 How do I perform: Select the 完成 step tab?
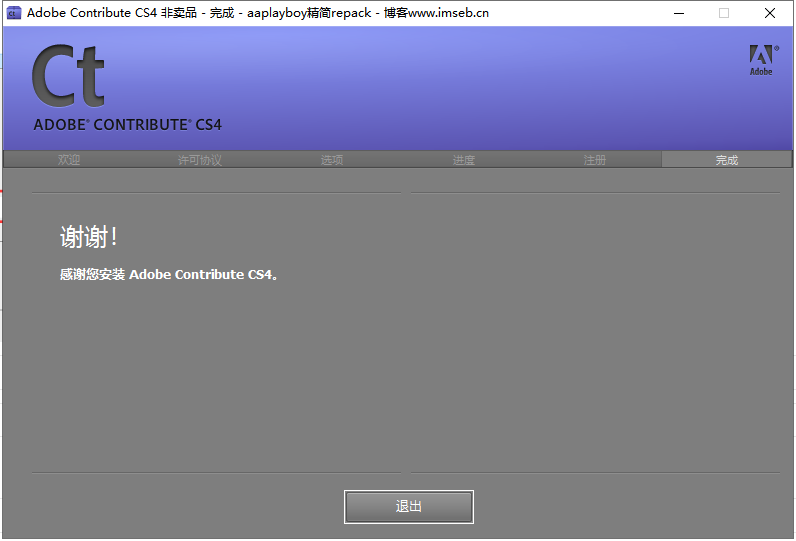[x=726, y=160]
